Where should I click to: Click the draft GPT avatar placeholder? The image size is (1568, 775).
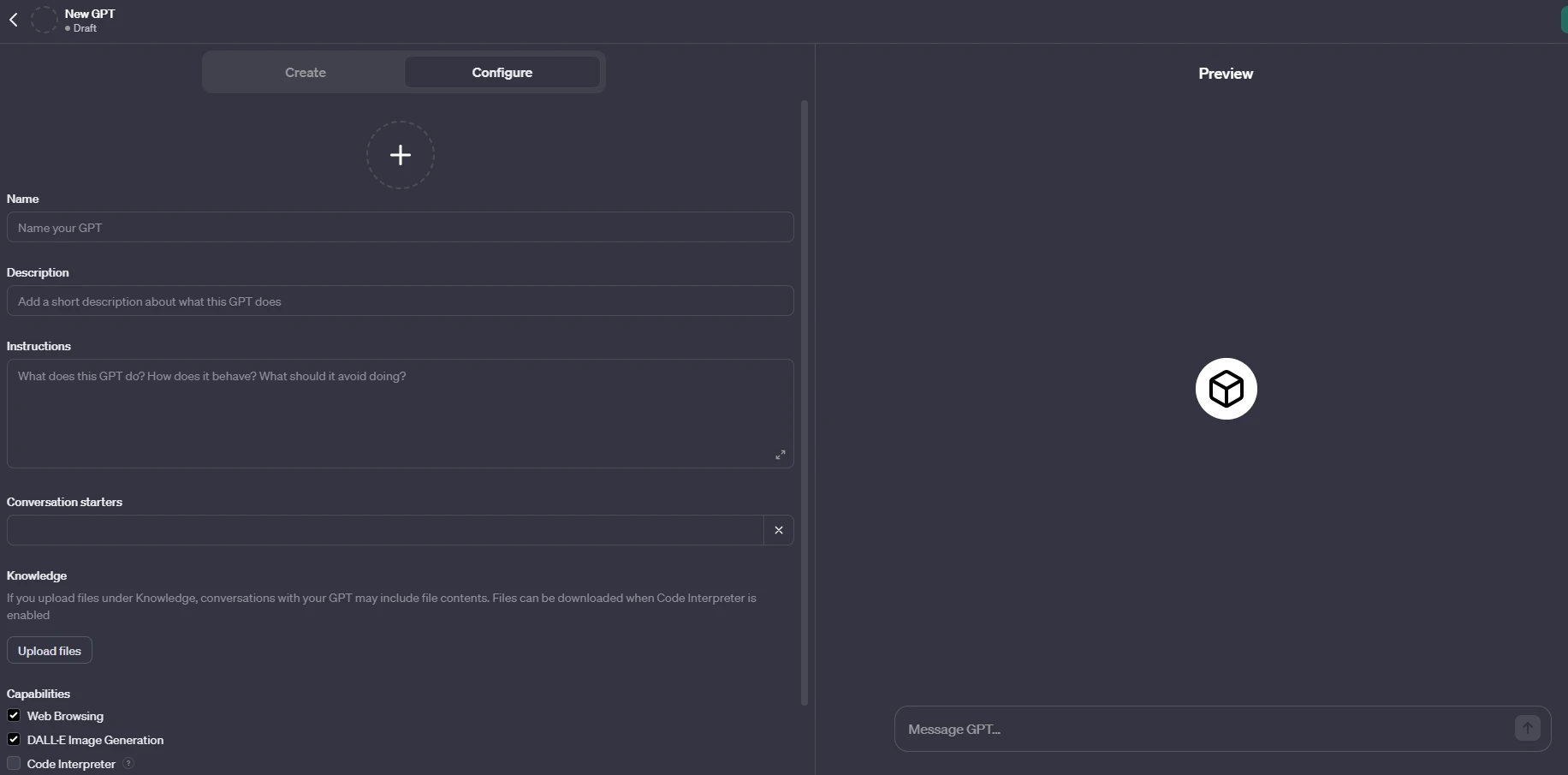(x=44, y=20)
